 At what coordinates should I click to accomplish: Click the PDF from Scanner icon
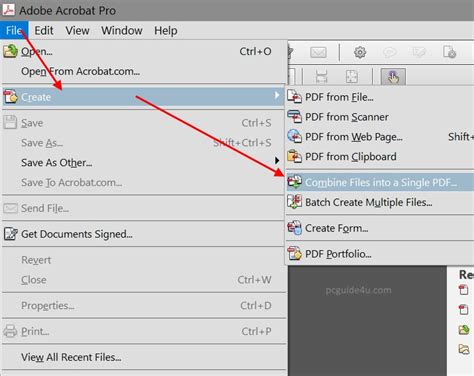(x=295, y=117)
